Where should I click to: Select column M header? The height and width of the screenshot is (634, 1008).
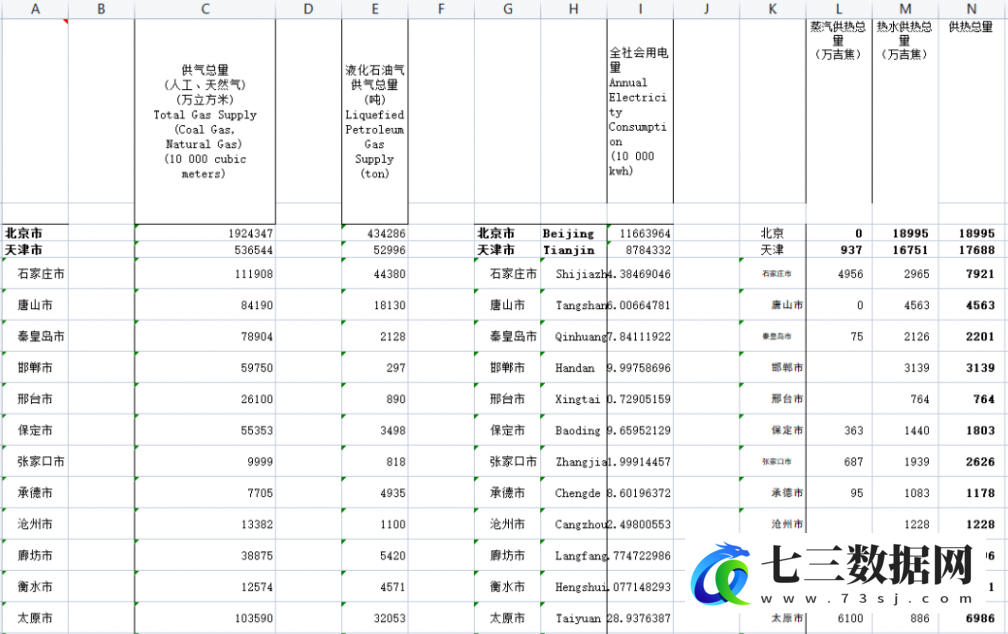[905, 9]
